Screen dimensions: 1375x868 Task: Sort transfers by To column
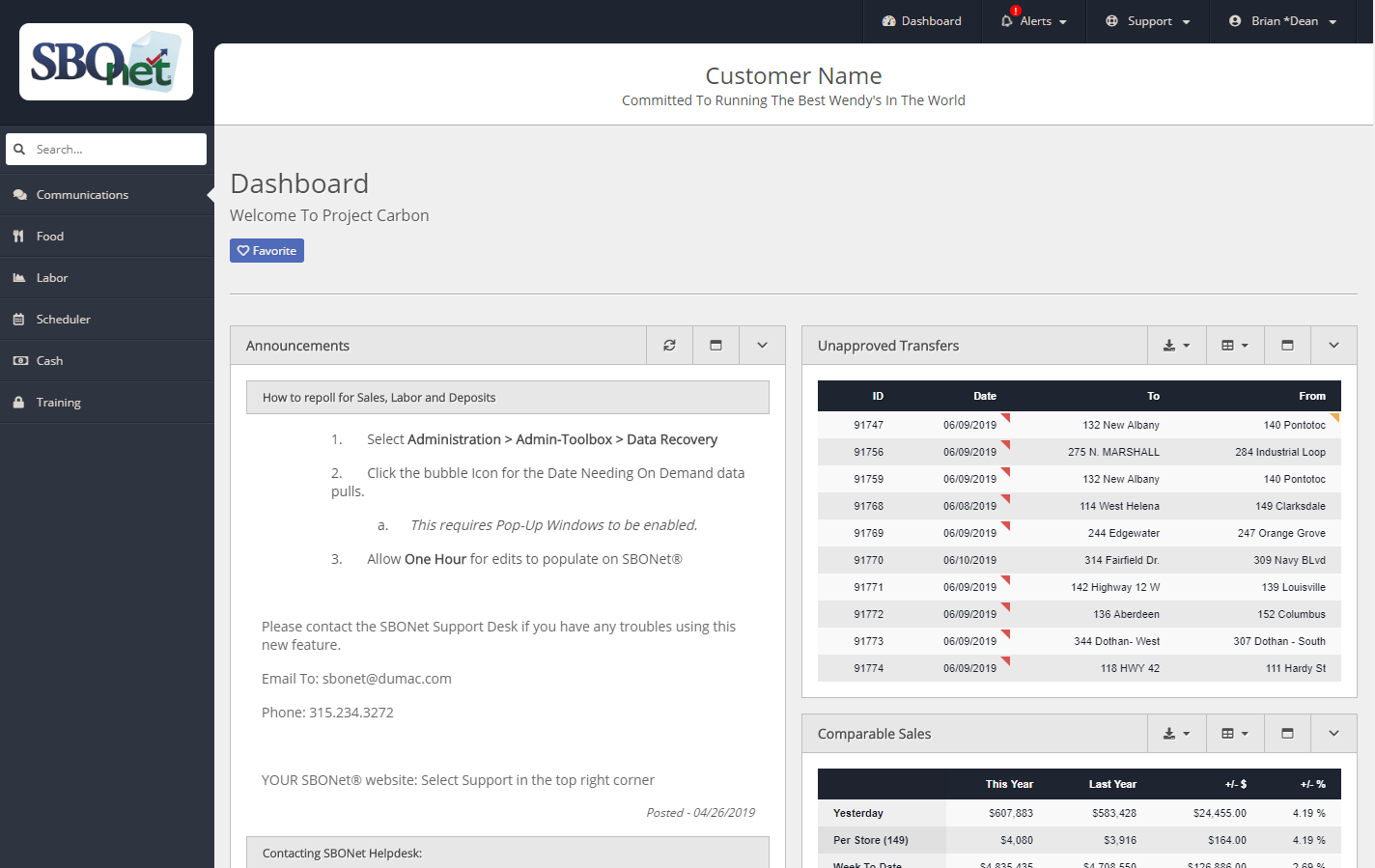click(1153, 396)
